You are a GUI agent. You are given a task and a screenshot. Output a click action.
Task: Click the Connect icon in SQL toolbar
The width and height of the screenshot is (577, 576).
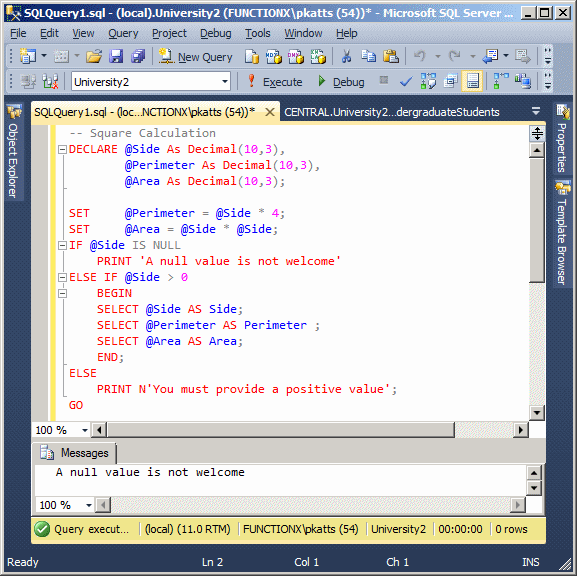pos(28,81)
